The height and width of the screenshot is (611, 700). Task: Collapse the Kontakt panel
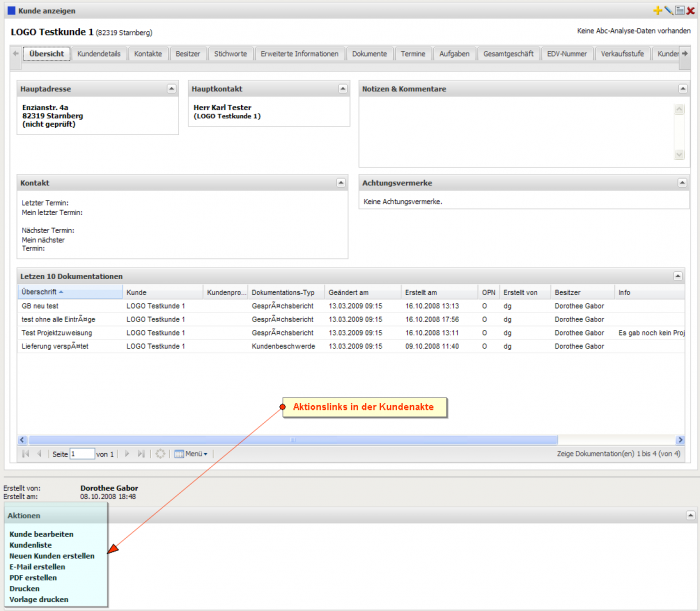click(x=341, y=183)
